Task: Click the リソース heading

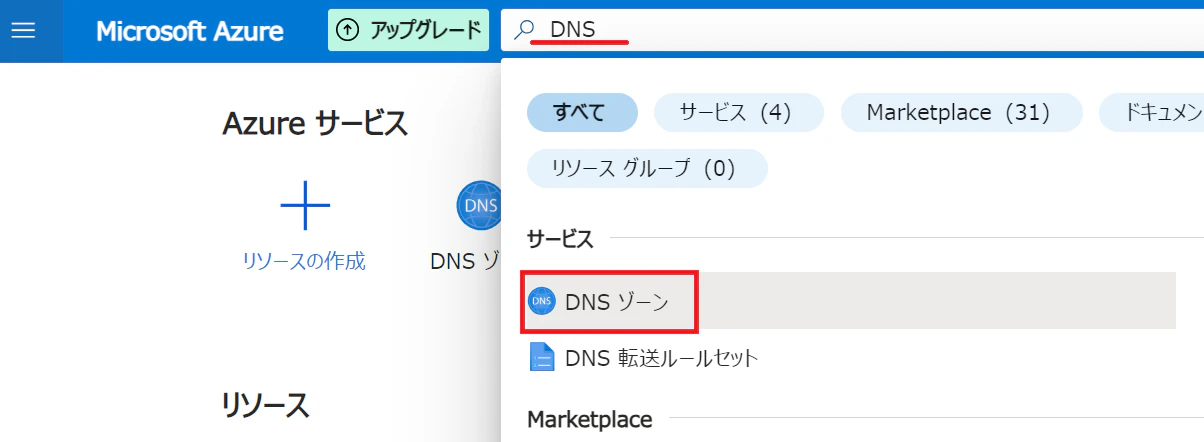Action: (x=265, y=404)
